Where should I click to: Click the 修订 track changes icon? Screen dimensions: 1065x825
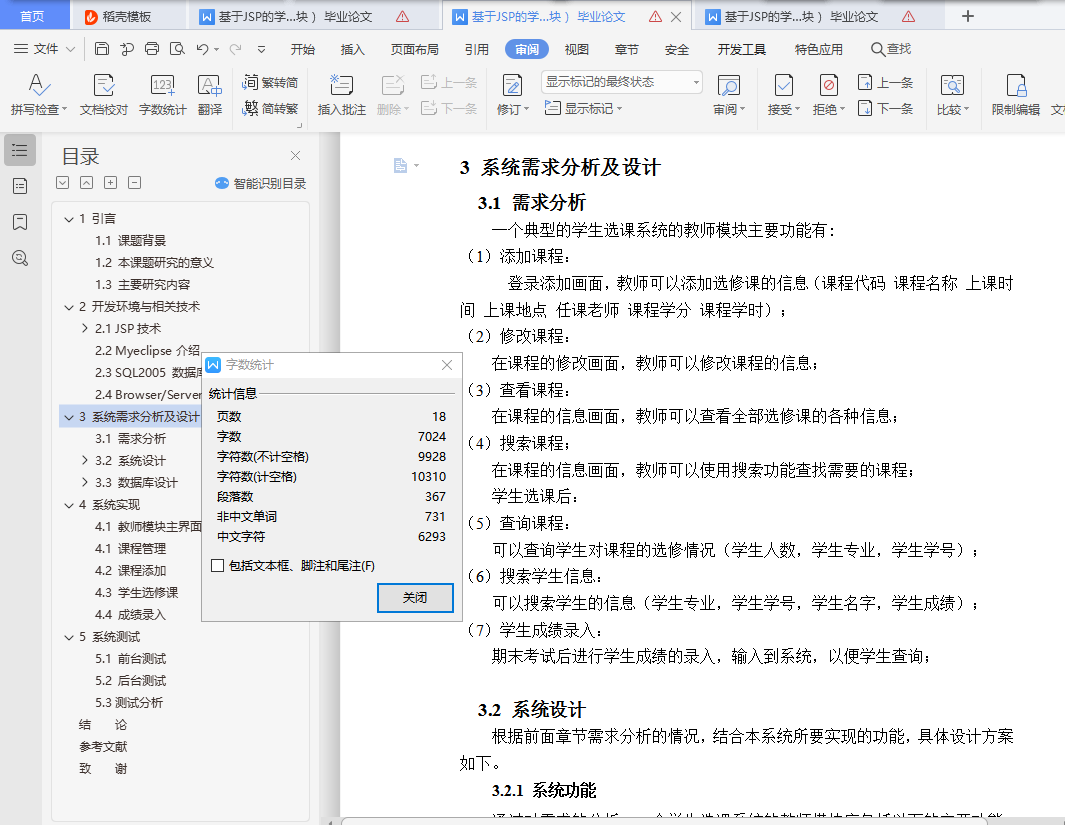(x=512, y=86)
